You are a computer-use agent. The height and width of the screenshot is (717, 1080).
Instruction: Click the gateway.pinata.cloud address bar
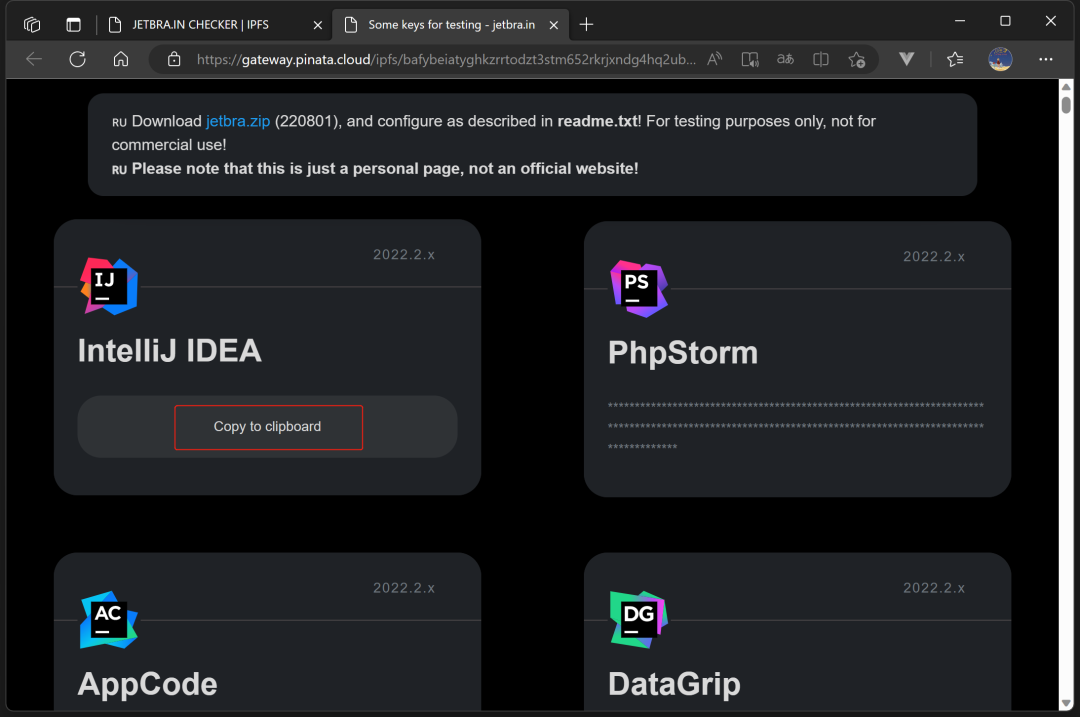[x=446, y=59]
